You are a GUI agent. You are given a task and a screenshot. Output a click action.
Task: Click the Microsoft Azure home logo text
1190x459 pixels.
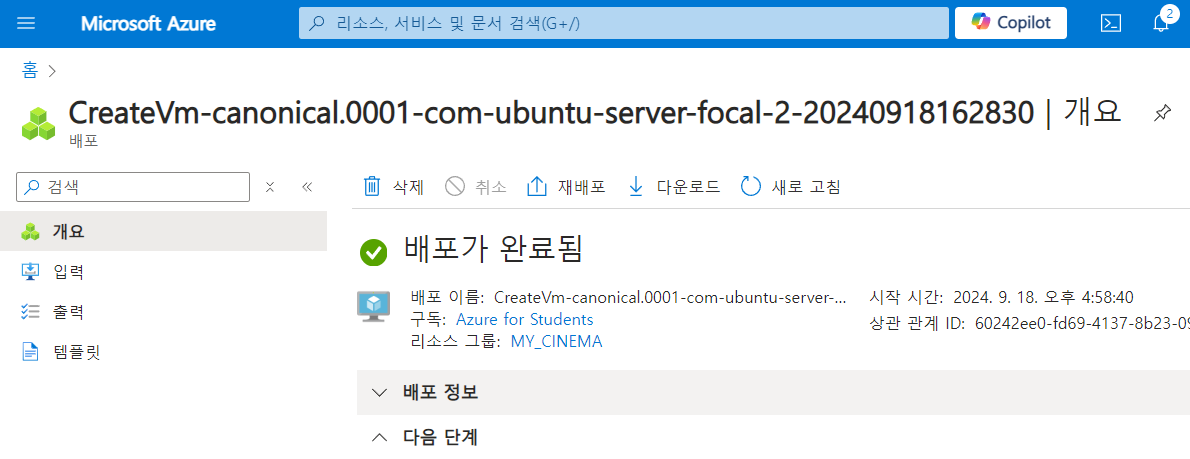148,24
